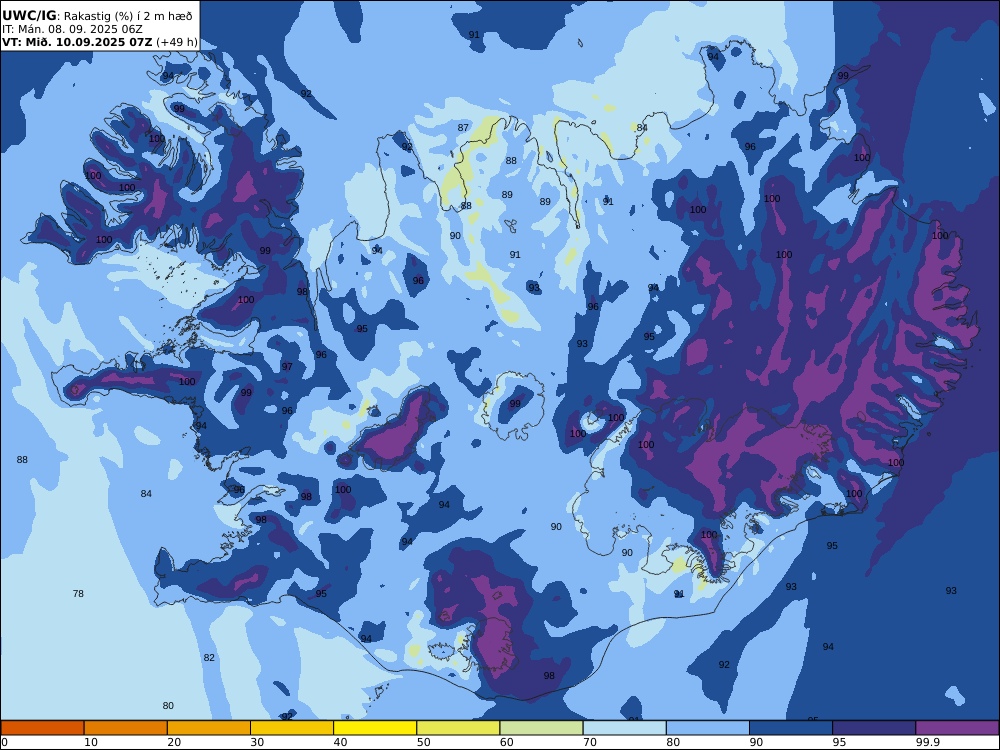
Task: Click the "VT: Mið. 10.09.2025 07Z" line
Action: pos(77,42)
